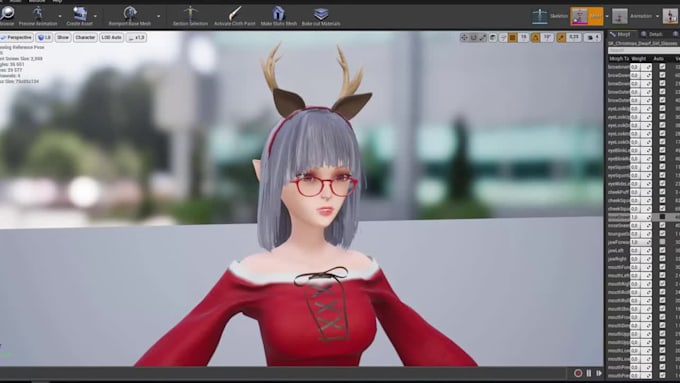Viewport: 680px width, 383px height.
Task: Click the cheekPuff weight value slider
Action: pyautogui.click(x=641, y=192)
